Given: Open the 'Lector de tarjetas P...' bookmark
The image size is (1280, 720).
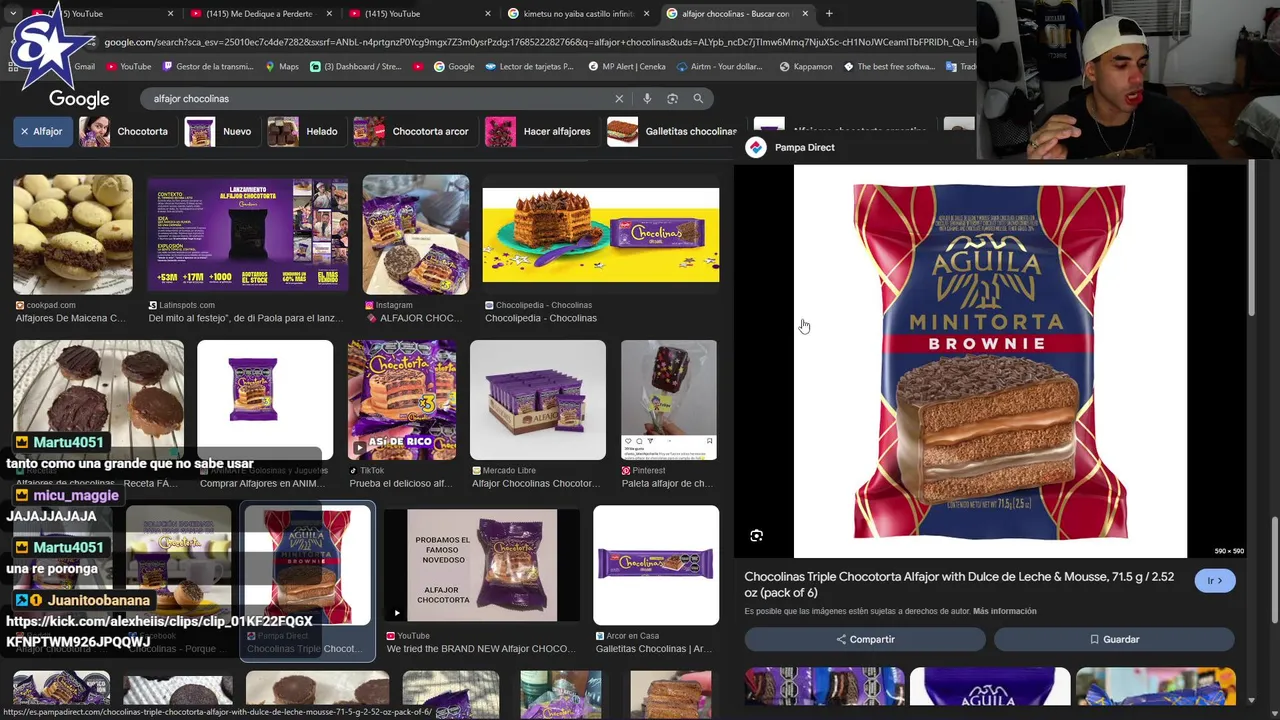Looking at the screenshot, I should click(x=530, y=67).
